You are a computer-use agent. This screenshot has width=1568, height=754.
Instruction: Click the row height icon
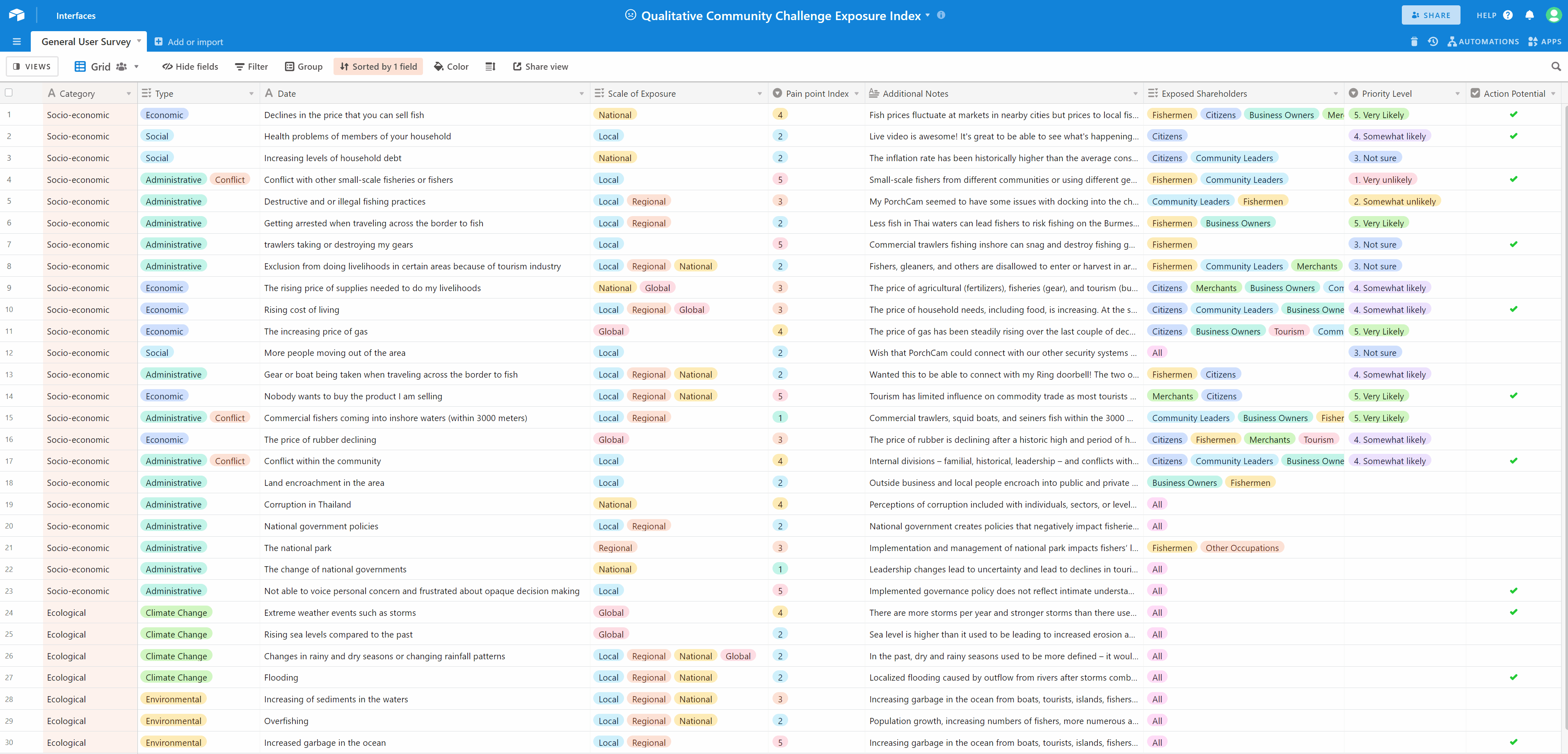490,66
